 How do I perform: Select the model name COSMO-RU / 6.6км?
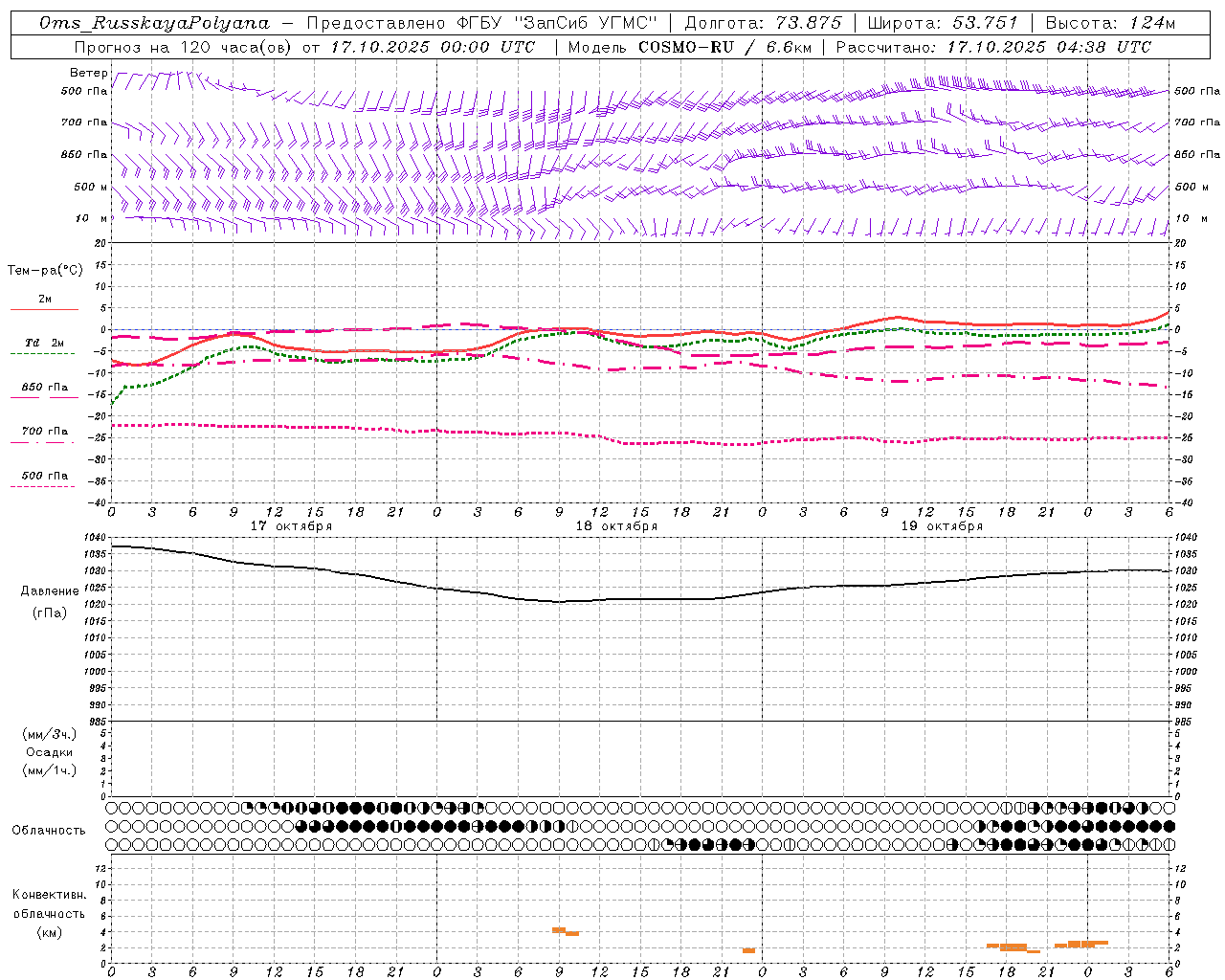pyautogui.click(x=724, y=47)
